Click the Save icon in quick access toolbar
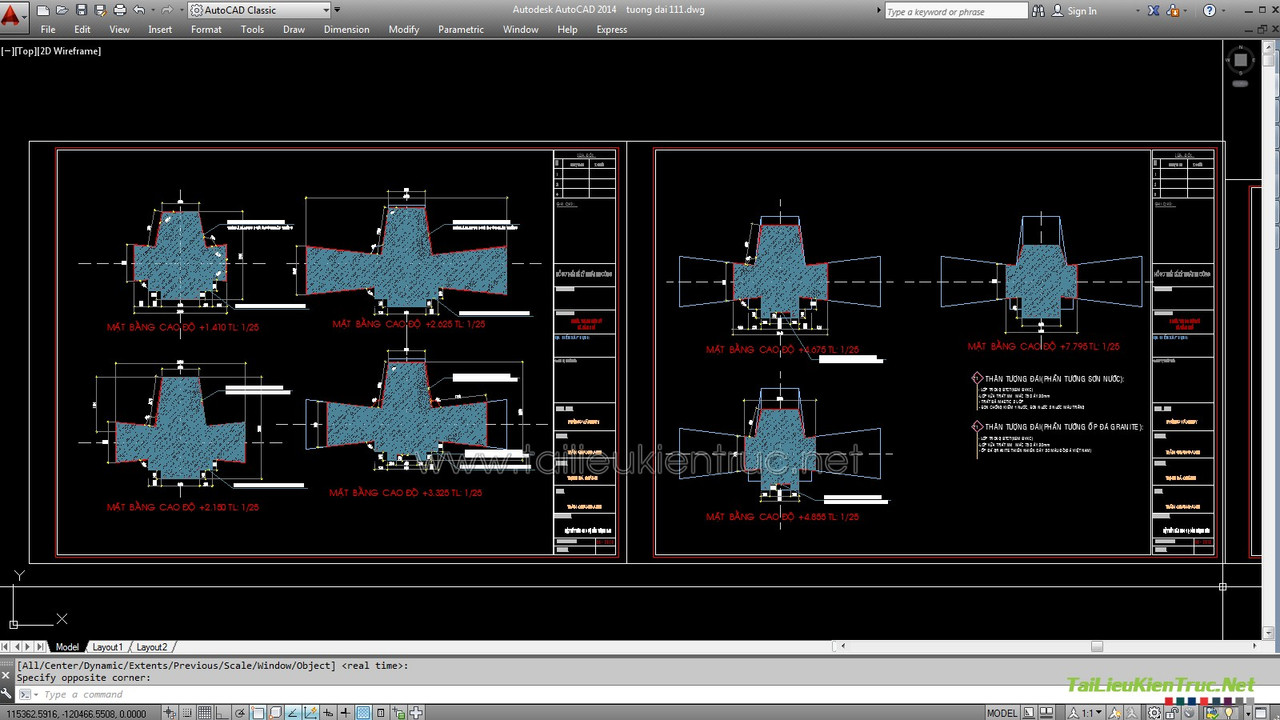 pyautogui.click(x=82, y=10)
